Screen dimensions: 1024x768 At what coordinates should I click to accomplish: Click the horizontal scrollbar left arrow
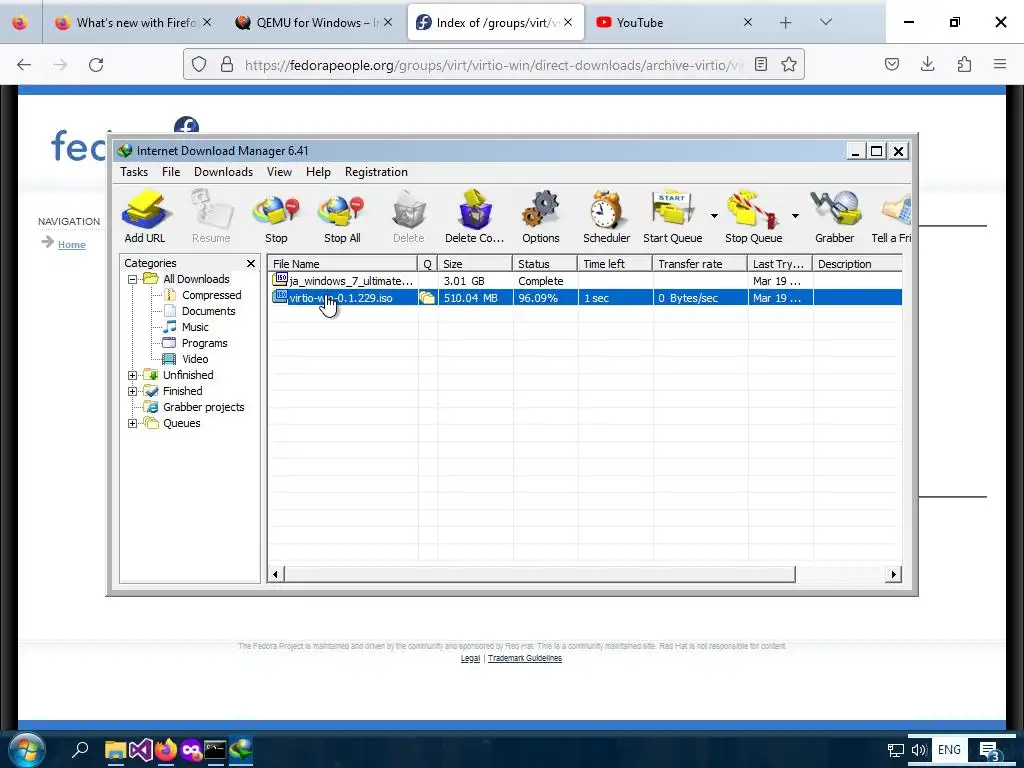click(x=276, y=575)
